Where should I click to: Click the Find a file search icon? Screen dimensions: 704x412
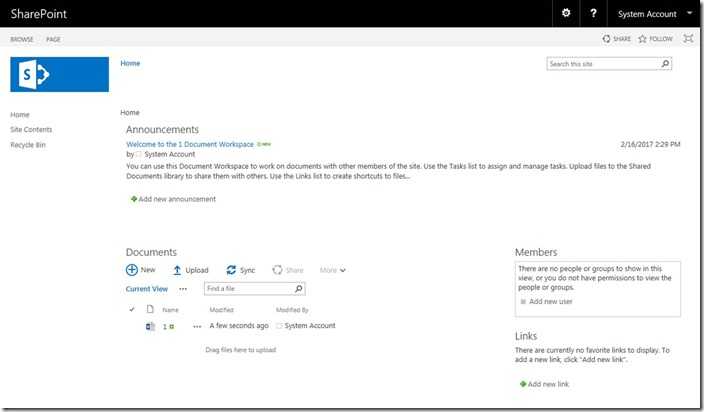[299, 289]
